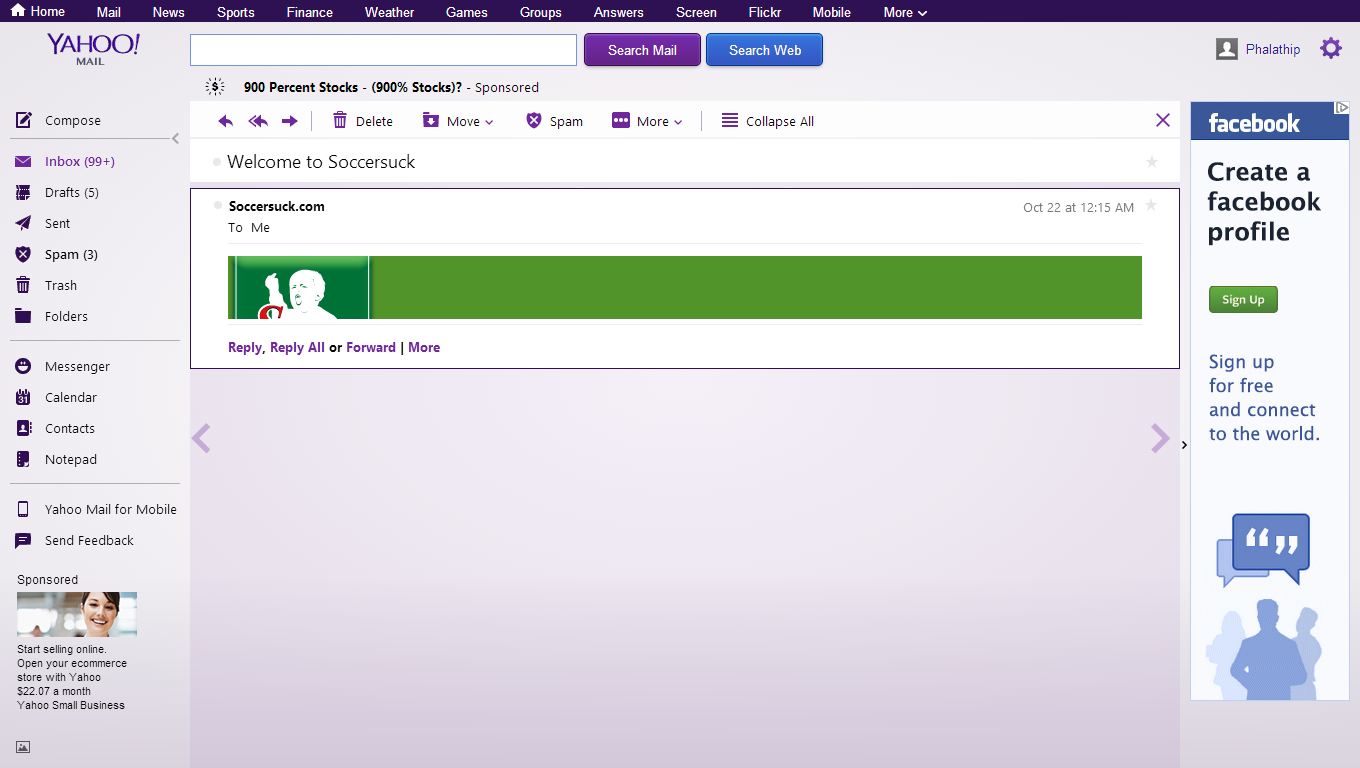Open Flickr in top navigation

point(765,12)
